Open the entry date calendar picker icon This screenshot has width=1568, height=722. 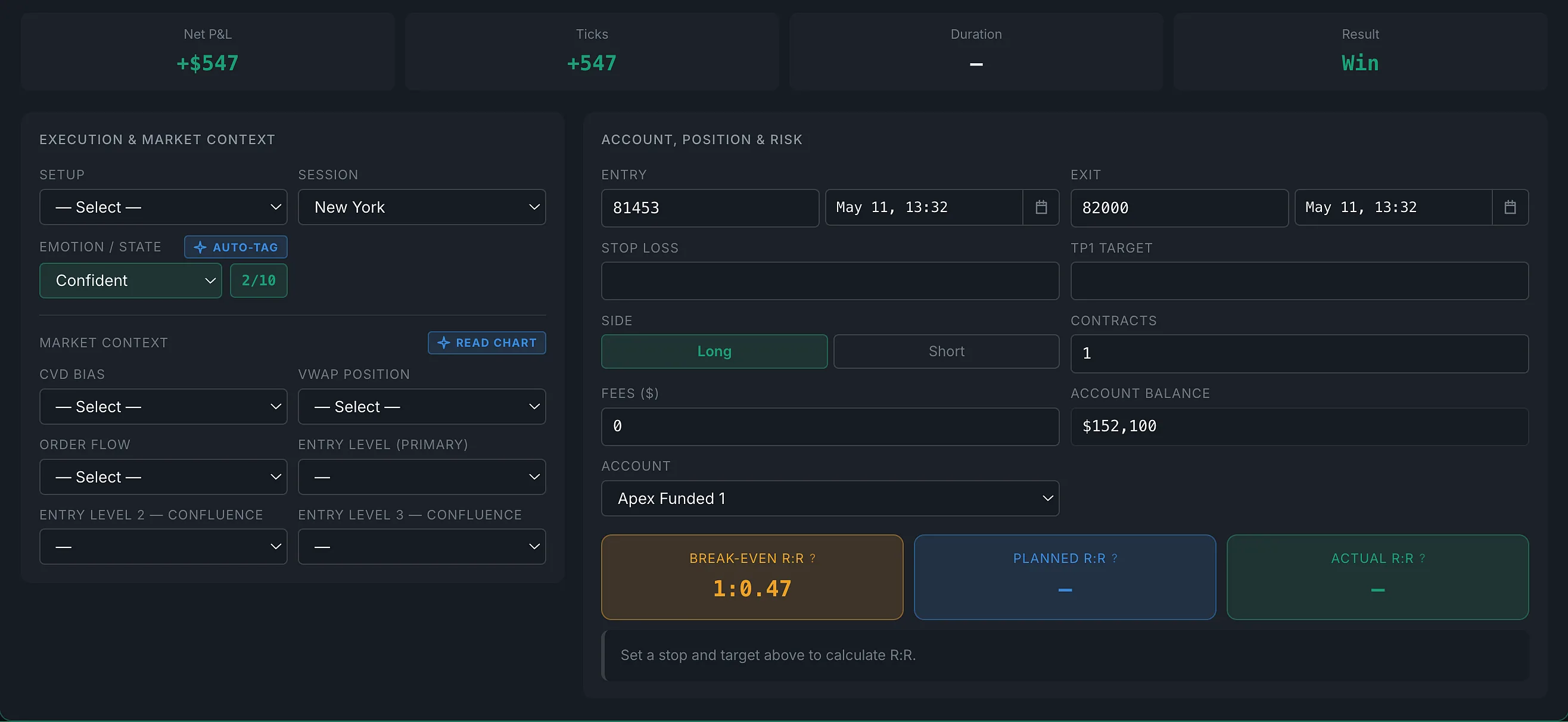[x=1041, y=207]
